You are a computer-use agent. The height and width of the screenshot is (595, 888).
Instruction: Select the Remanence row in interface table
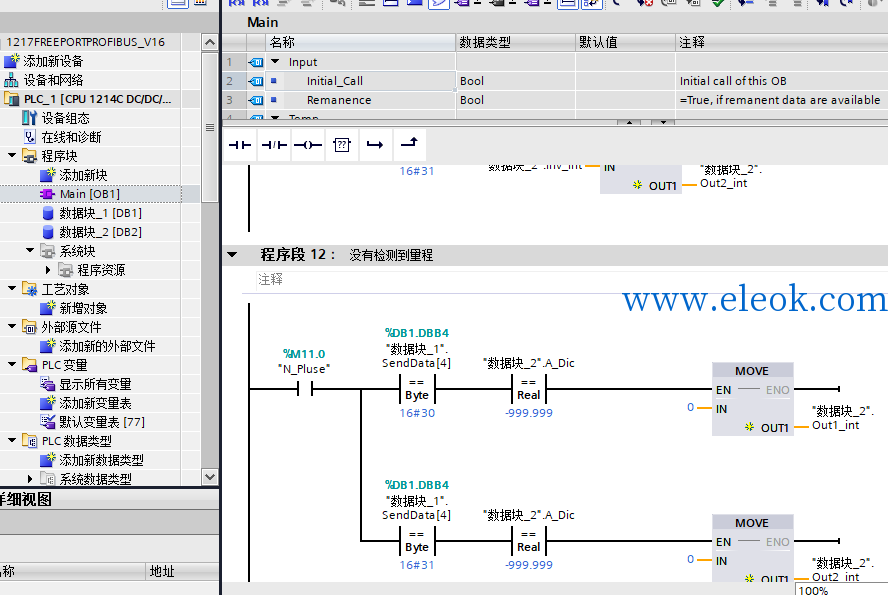(x=555, y=100)
